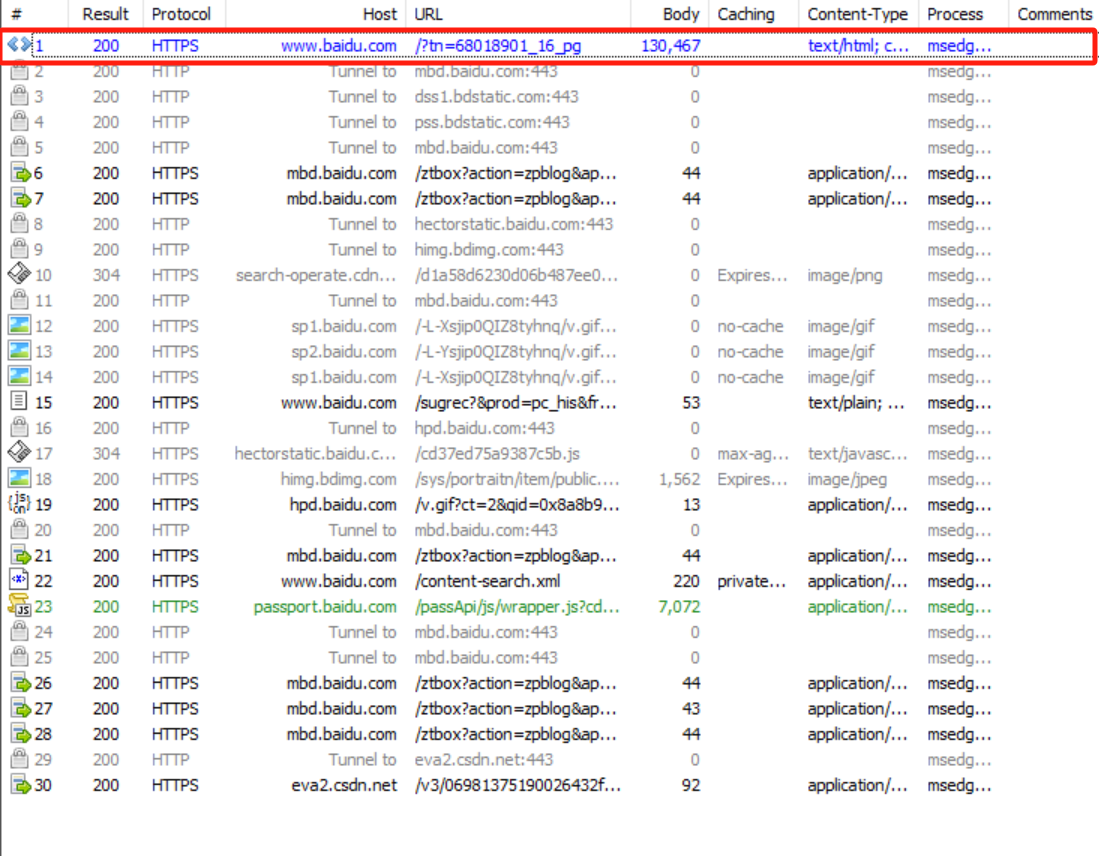Image resolution: width=1099 pixels, height=856 pixels.
Task: Select the hpd.baidu.com:443 tunnel row
Action: click(x=549, y=428)
